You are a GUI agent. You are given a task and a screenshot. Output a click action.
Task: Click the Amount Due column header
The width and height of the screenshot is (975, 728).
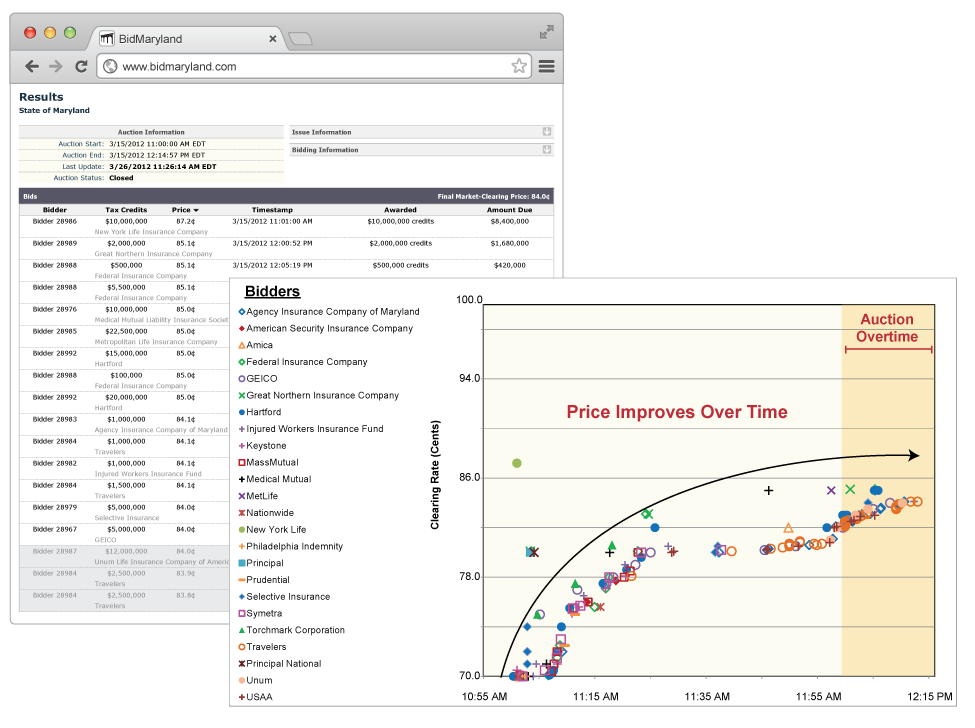point(509,210)
